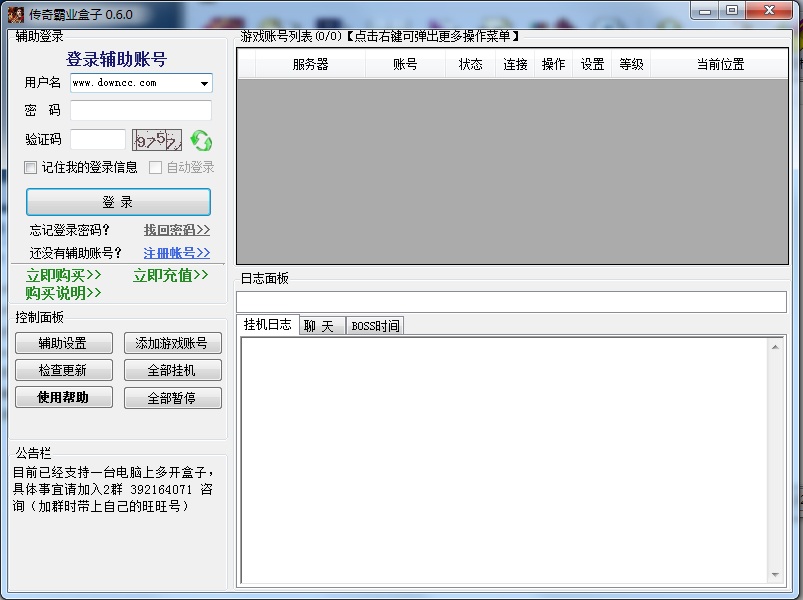Switch to the "聊 天" chat tab
This screenshot has height=600, width=803.
322,324
